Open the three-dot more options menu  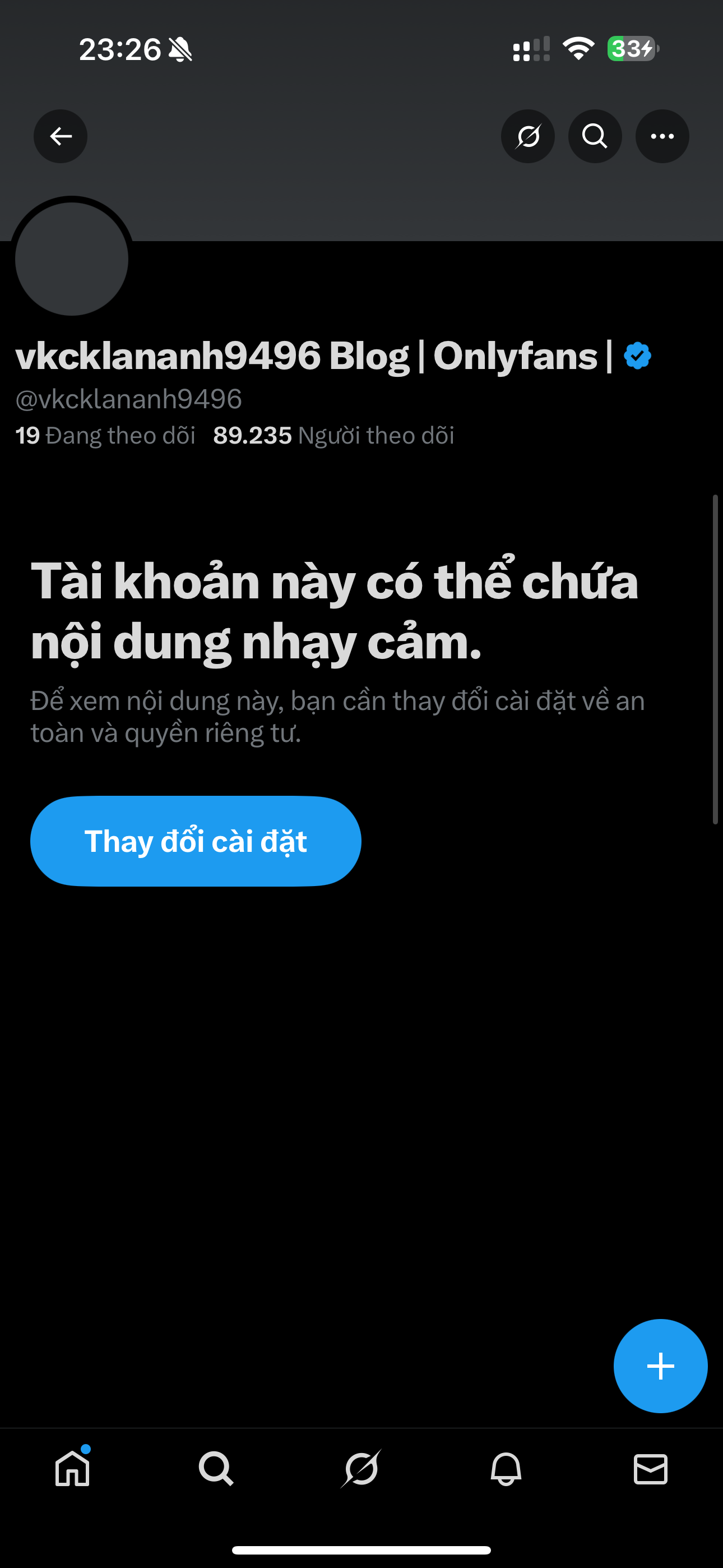[x=662, y=136]
